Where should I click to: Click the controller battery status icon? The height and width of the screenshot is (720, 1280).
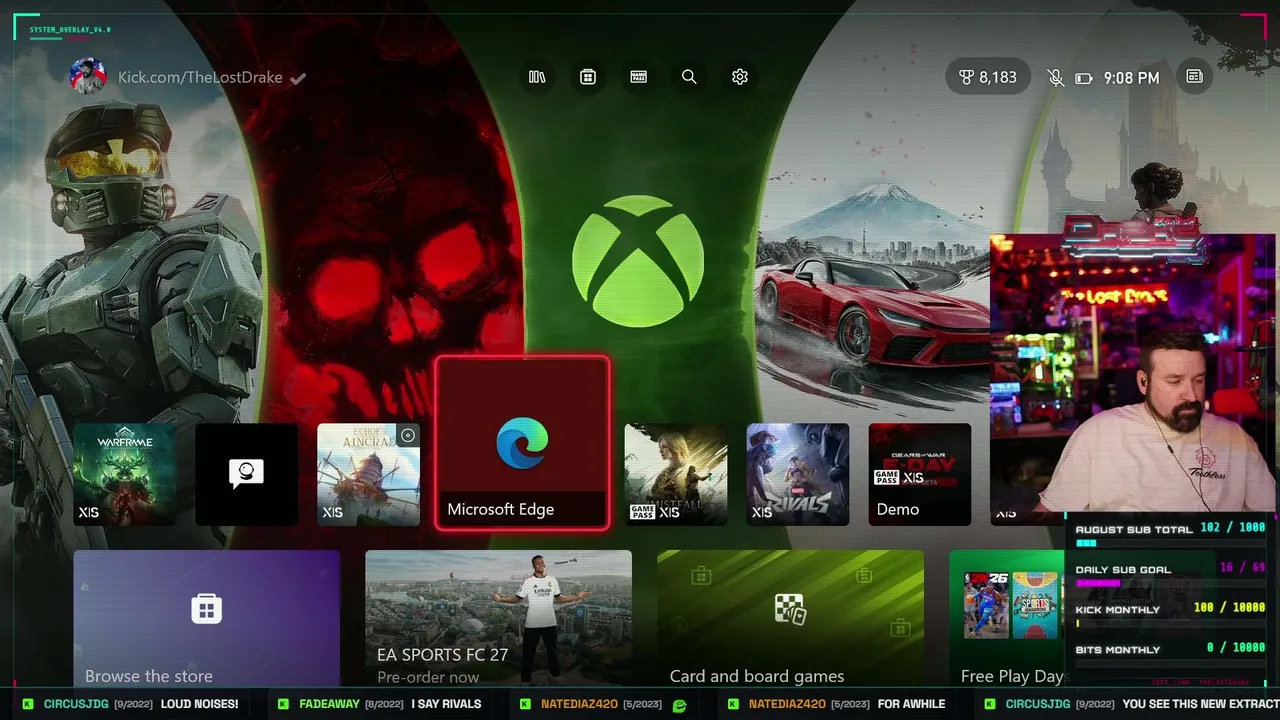click(x=1084, y=78)
